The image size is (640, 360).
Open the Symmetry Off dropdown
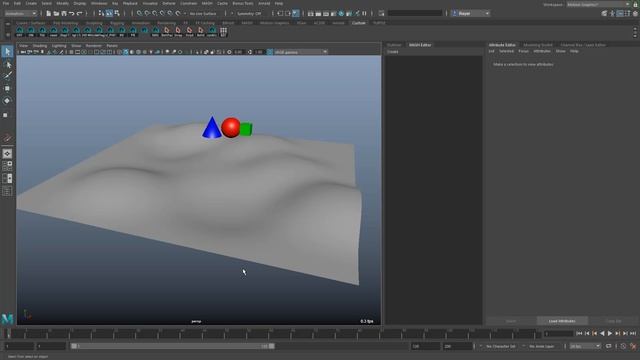click(x=249, y=13)
